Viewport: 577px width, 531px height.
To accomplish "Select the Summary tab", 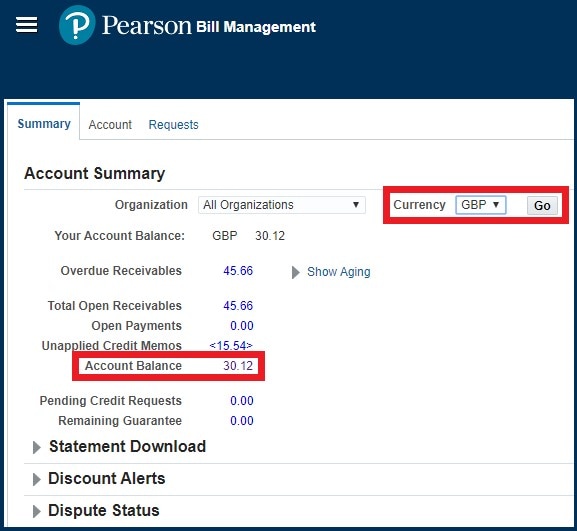I will (44, 124).
